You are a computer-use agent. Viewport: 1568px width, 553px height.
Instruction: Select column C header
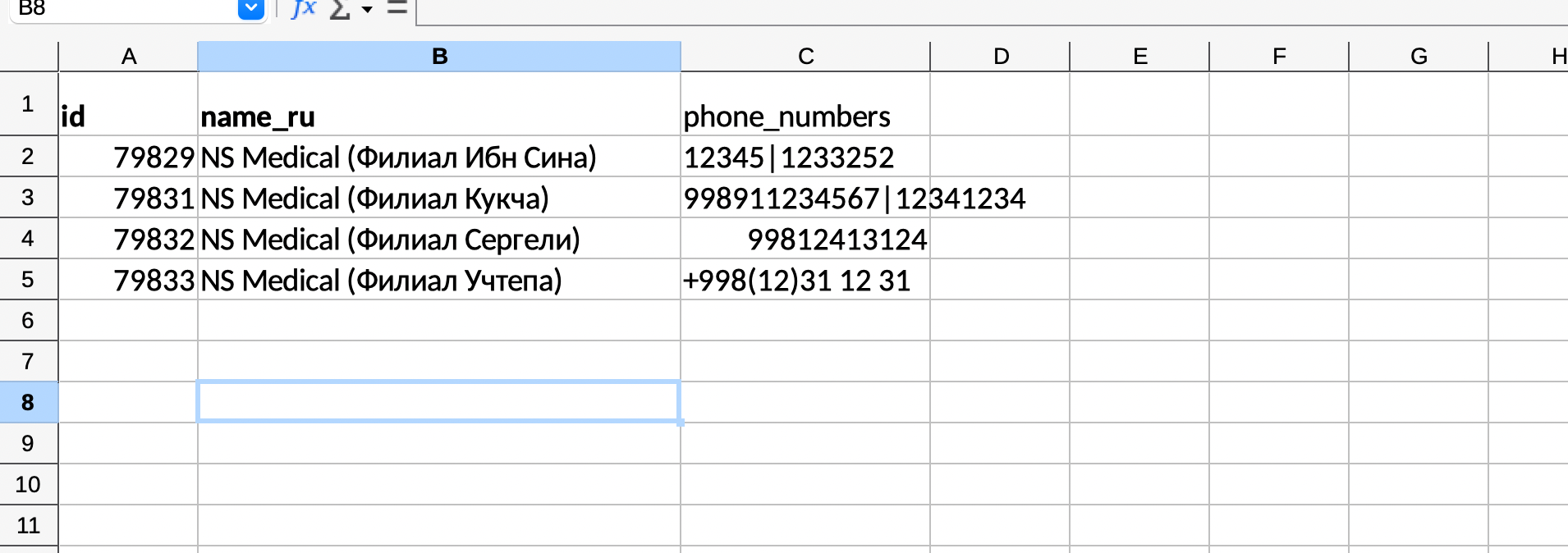(805, 57)
